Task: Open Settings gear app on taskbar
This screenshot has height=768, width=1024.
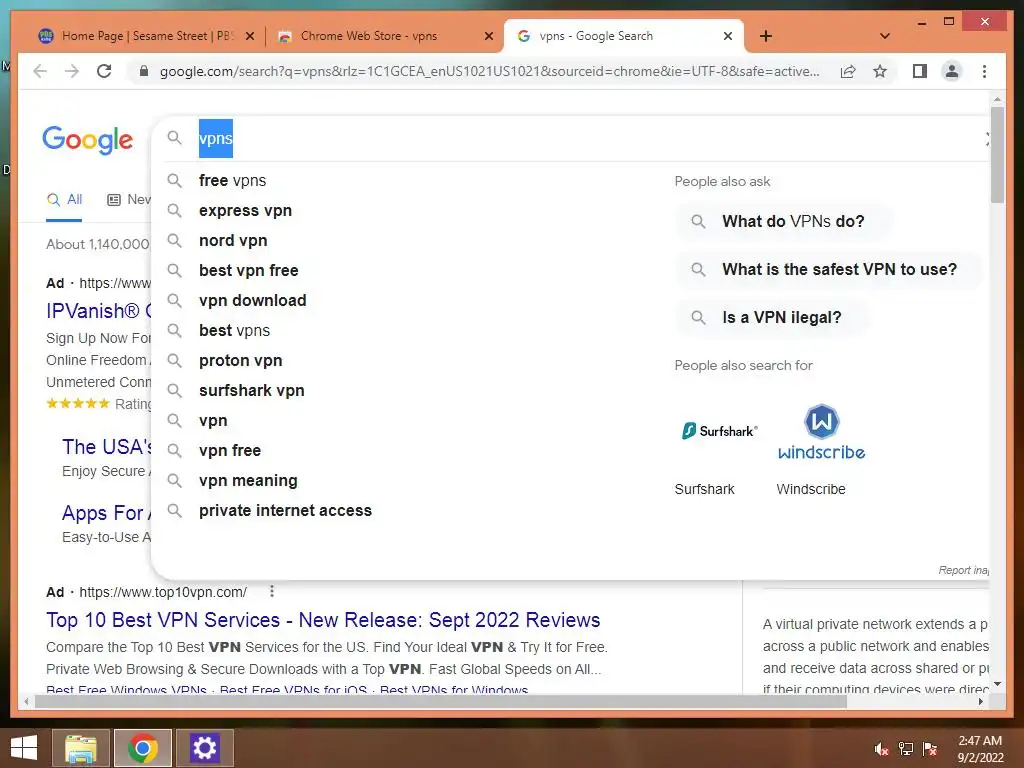Action: [204, 748]
